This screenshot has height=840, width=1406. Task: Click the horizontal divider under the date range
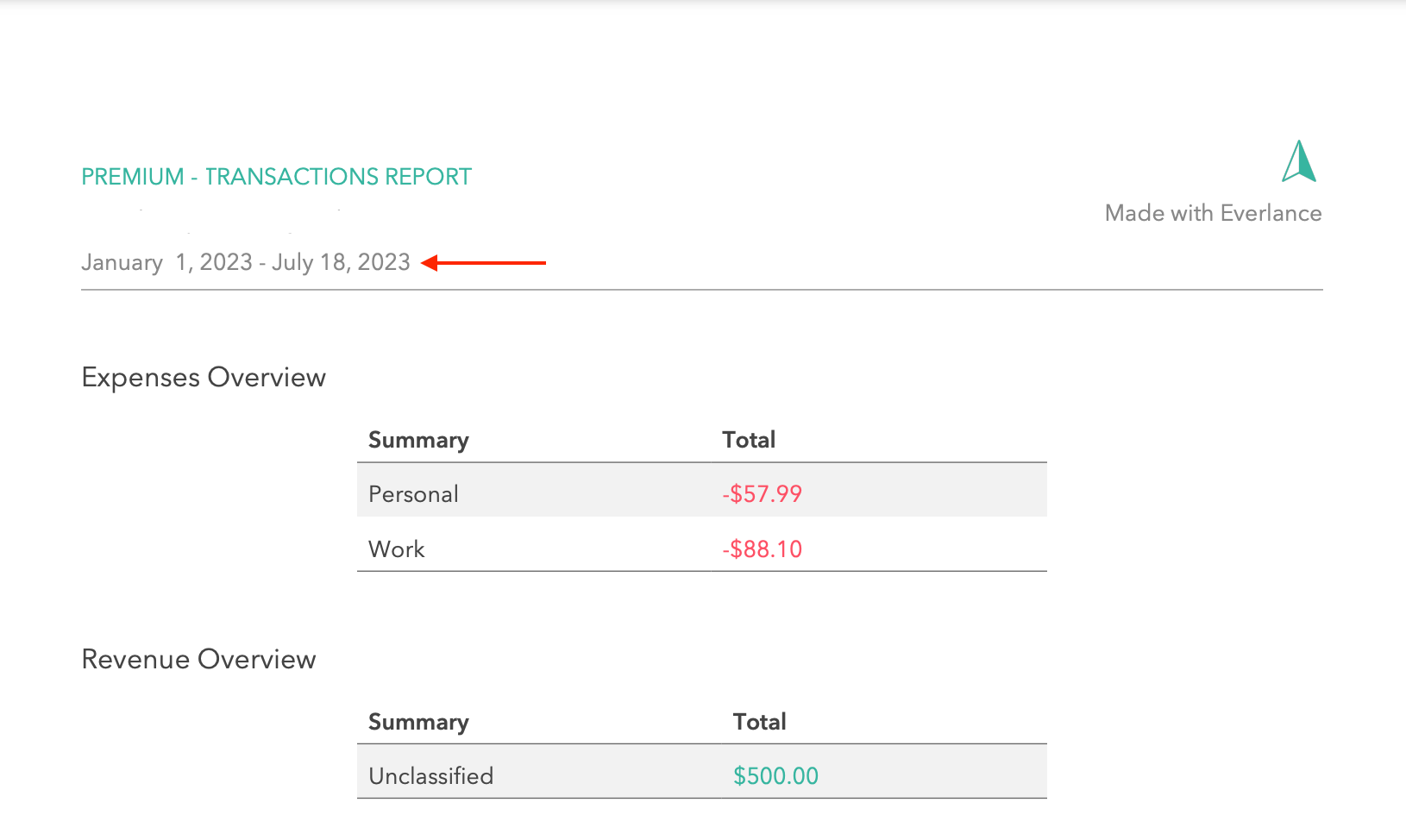pyautogui.click(x=701, y=291)
